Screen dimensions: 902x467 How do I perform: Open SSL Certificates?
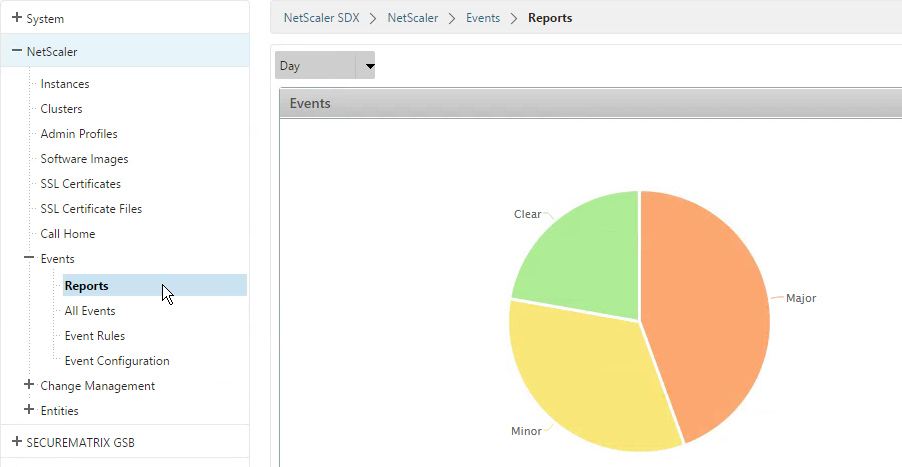81,184
